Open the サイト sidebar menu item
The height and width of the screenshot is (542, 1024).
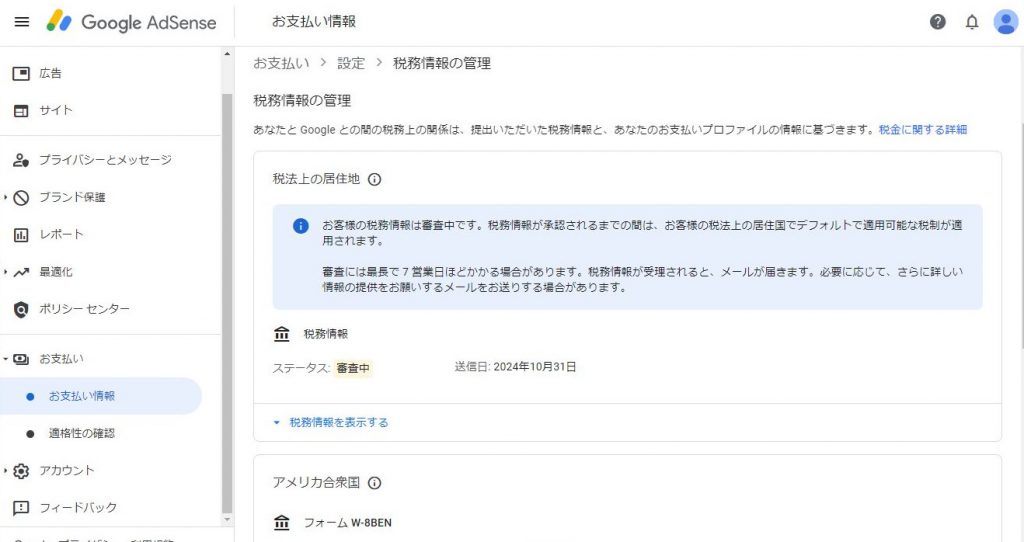coord(56,110)
